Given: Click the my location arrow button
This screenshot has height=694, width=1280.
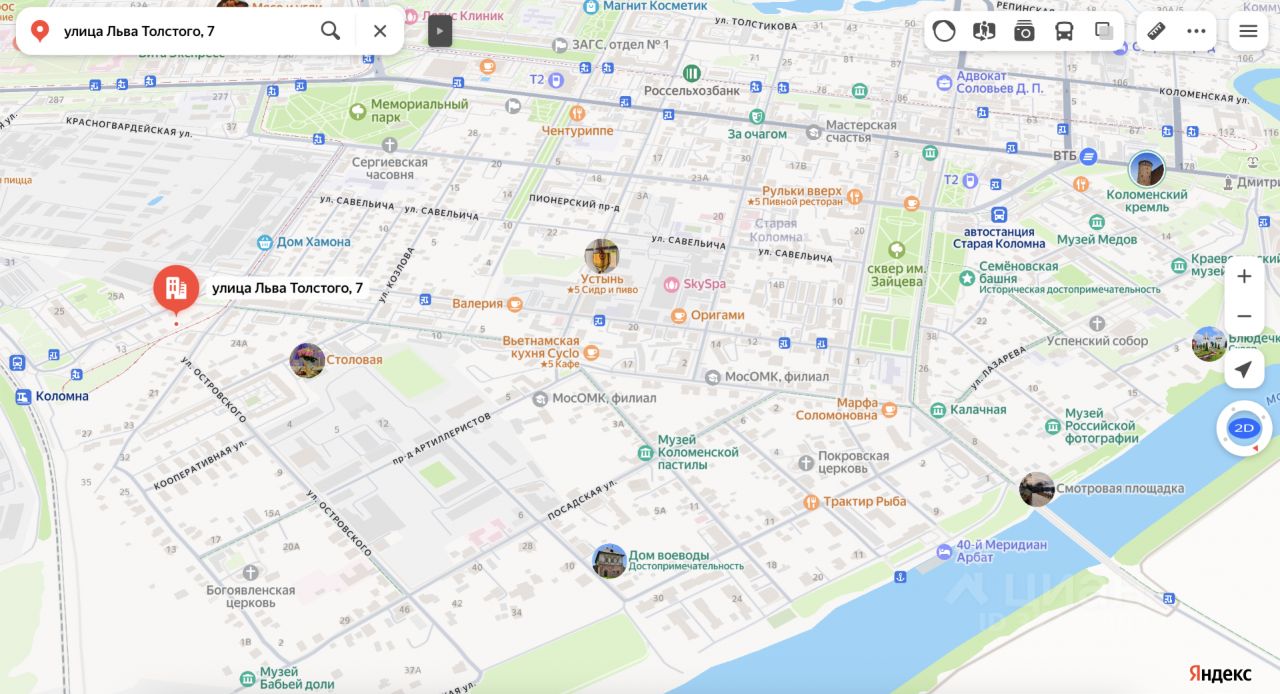Looking at the screenshot, I should pyautogui.click(x=1244, y=370).
